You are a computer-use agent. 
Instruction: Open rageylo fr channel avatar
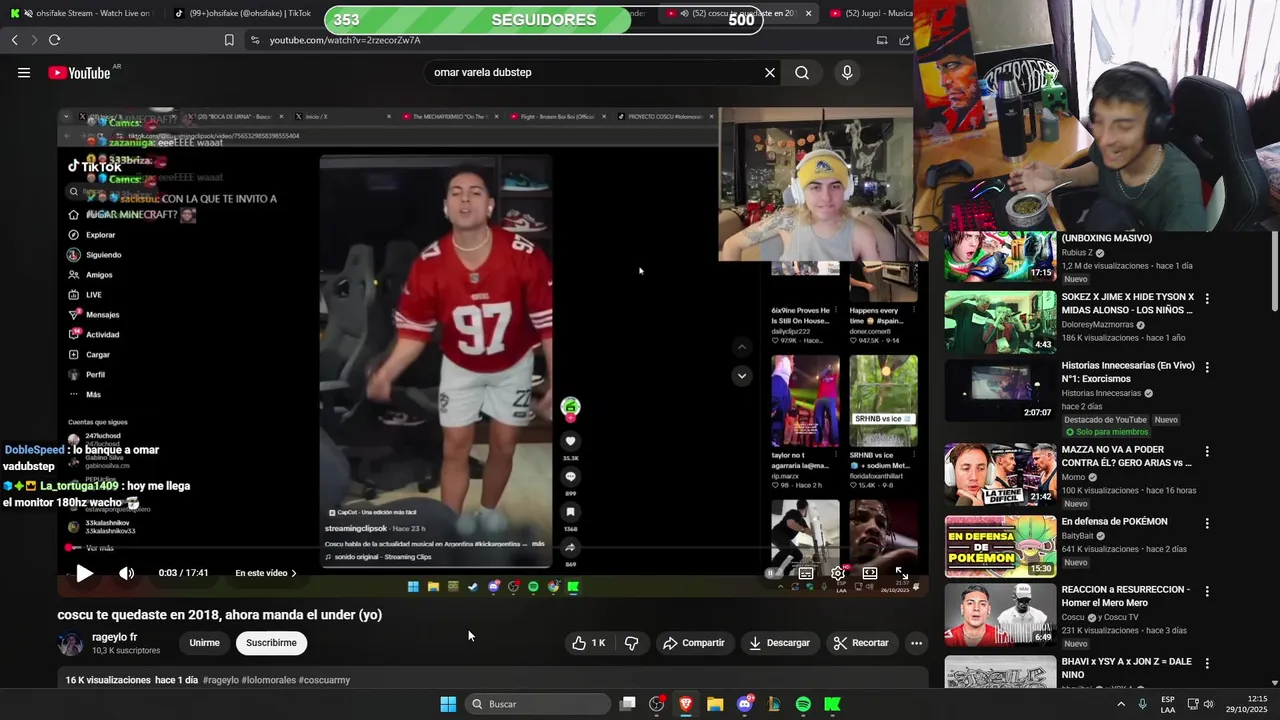tap(71, 643)
